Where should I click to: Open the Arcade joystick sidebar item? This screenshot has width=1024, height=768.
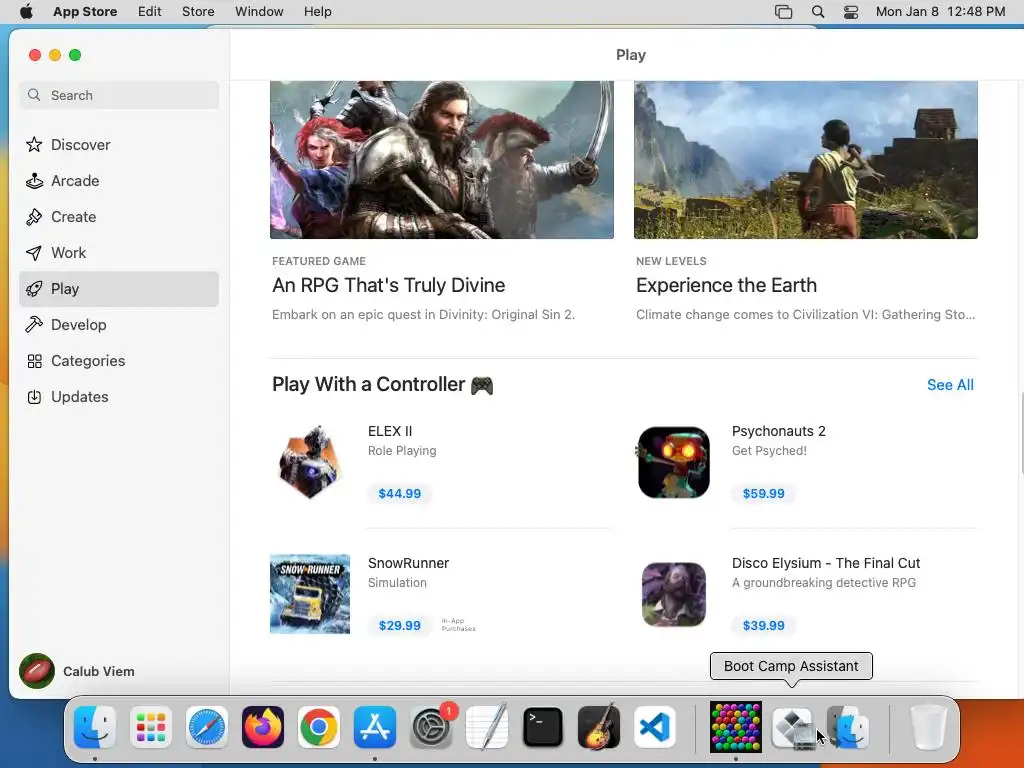click(x=119, y=181)
